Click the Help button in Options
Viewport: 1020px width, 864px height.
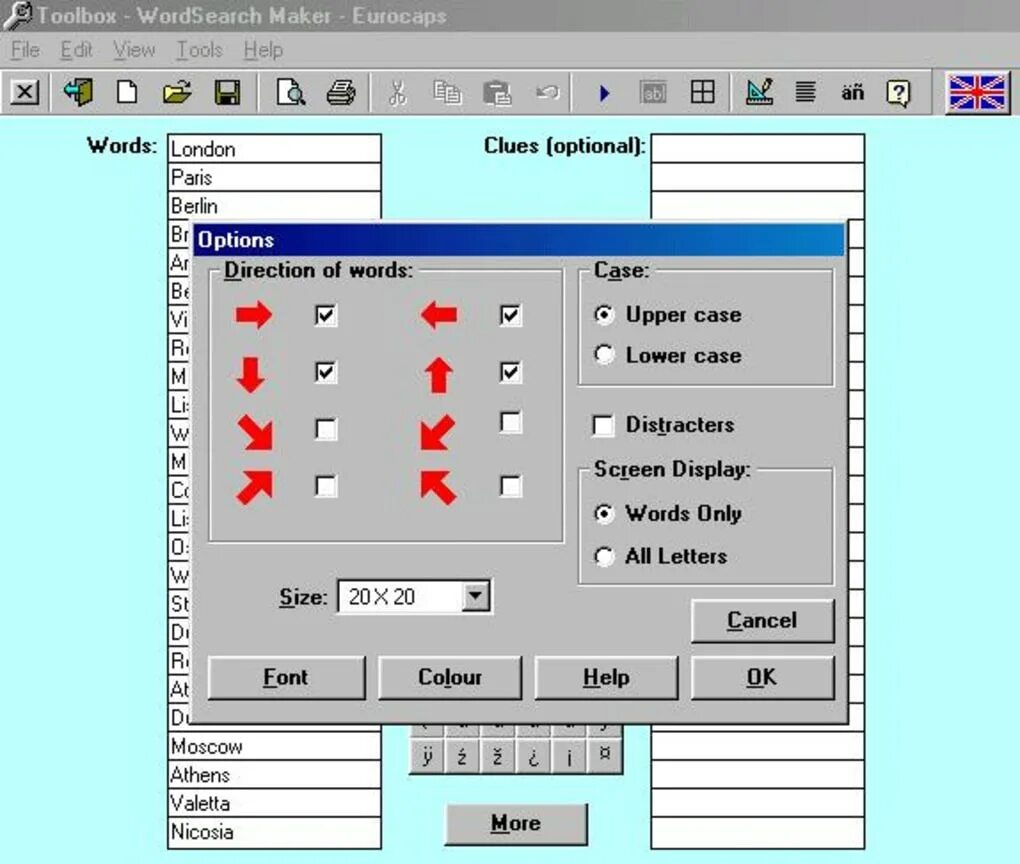click(606, 677)
